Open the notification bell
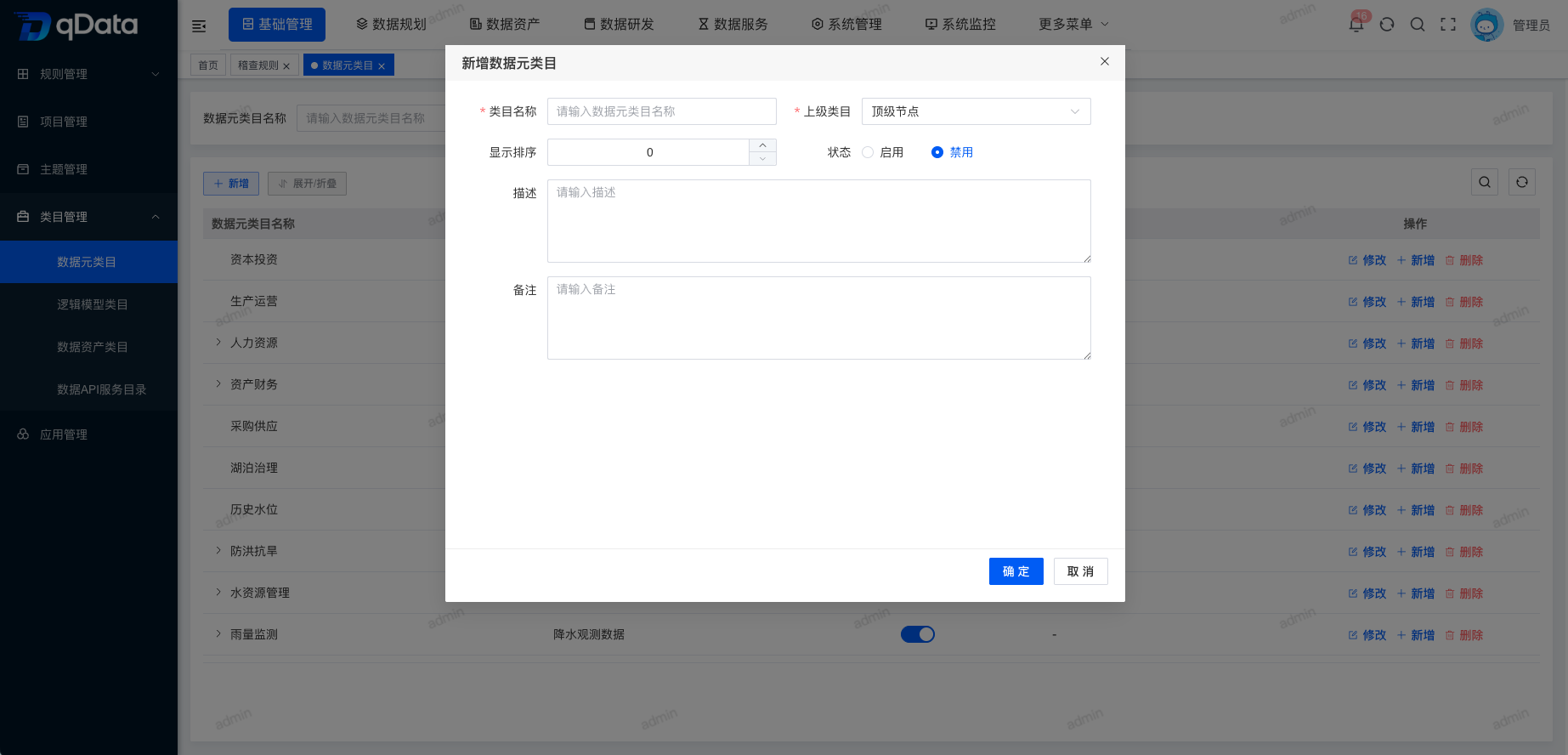This screenshot has height=755, width=1568. pyautogui.click(x=1356, y=24)
